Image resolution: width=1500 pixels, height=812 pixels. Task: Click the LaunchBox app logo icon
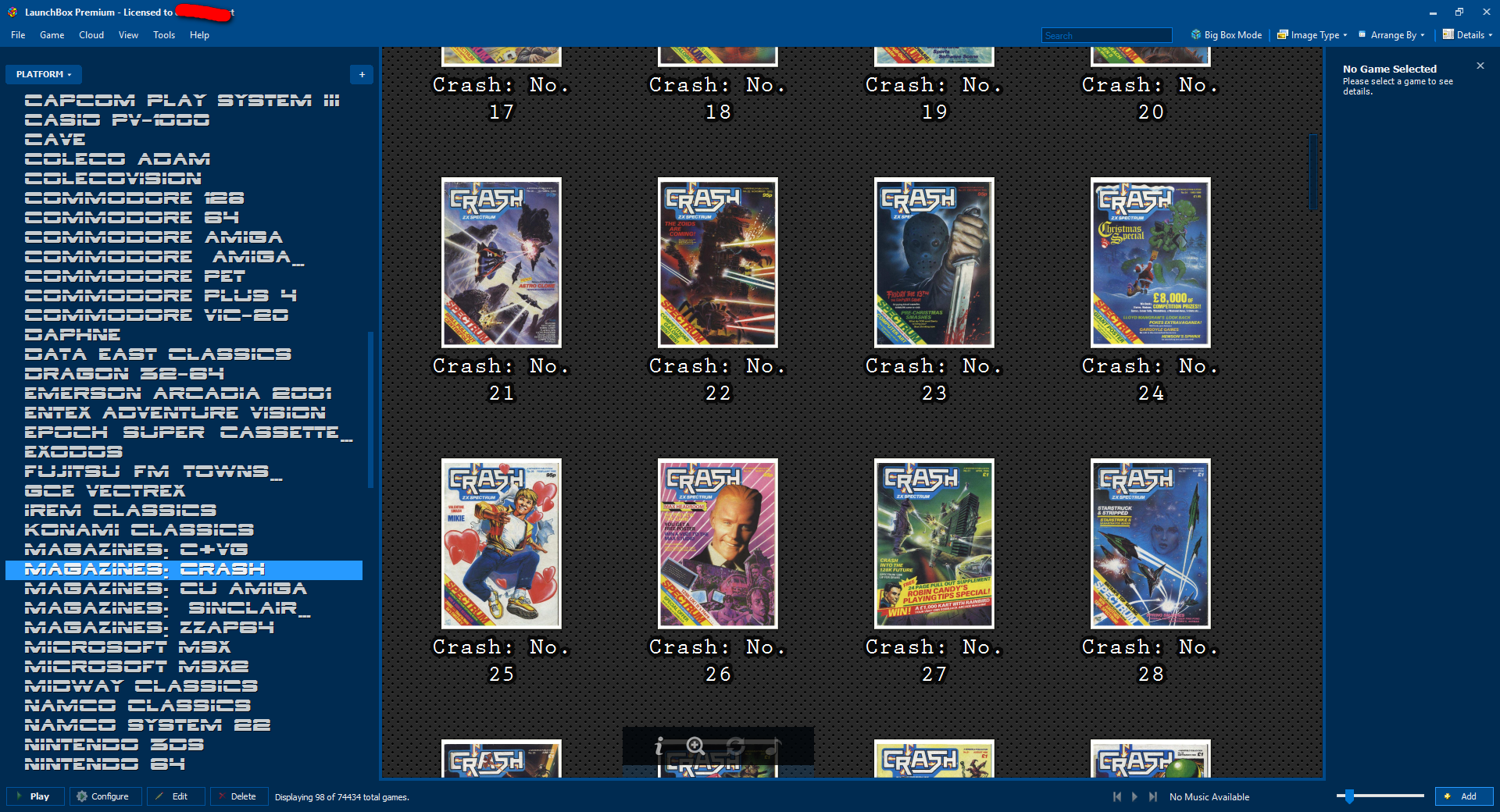pyautogui.click(x=12, y=12)
